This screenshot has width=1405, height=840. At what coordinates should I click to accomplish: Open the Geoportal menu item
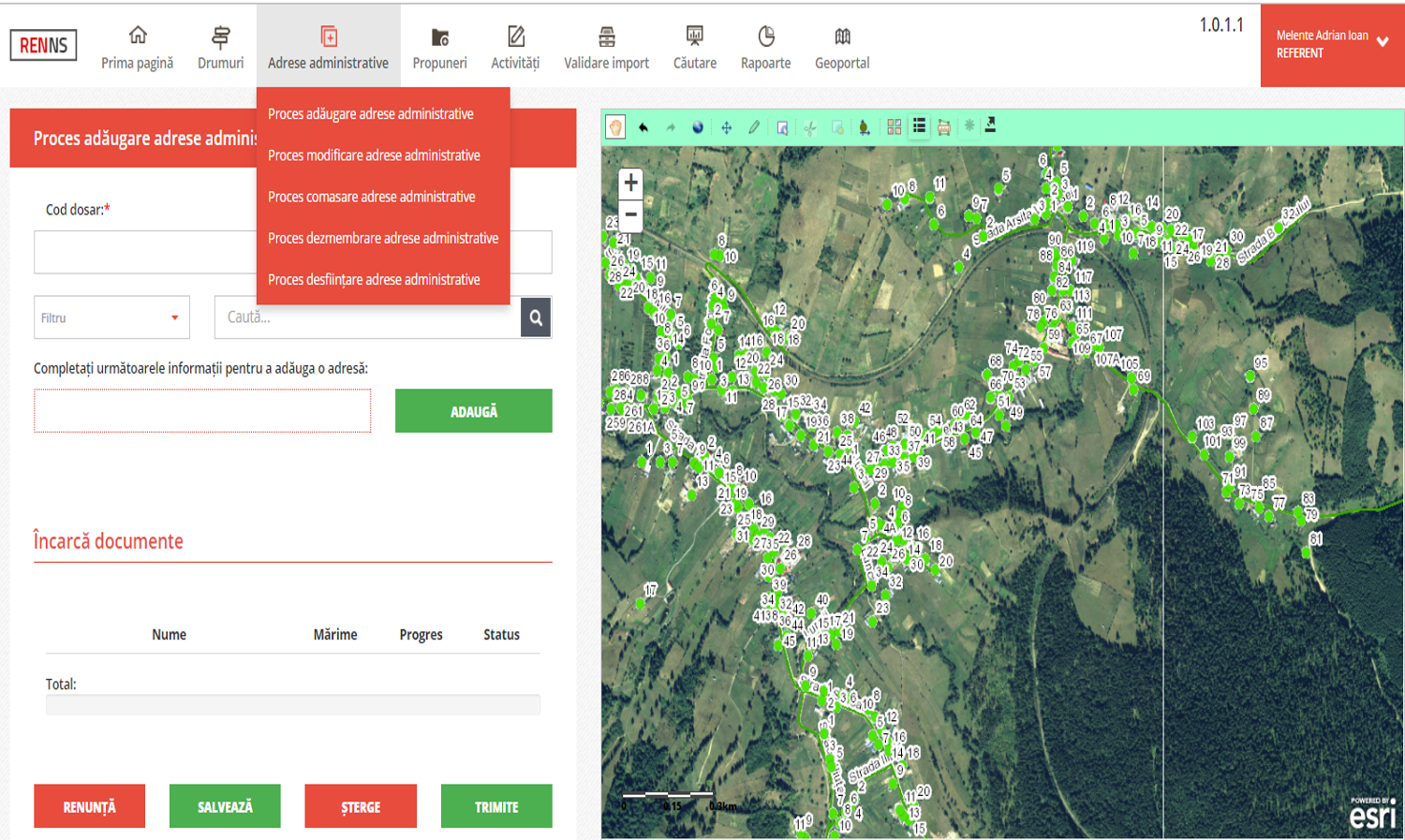[x=842, y=48]
